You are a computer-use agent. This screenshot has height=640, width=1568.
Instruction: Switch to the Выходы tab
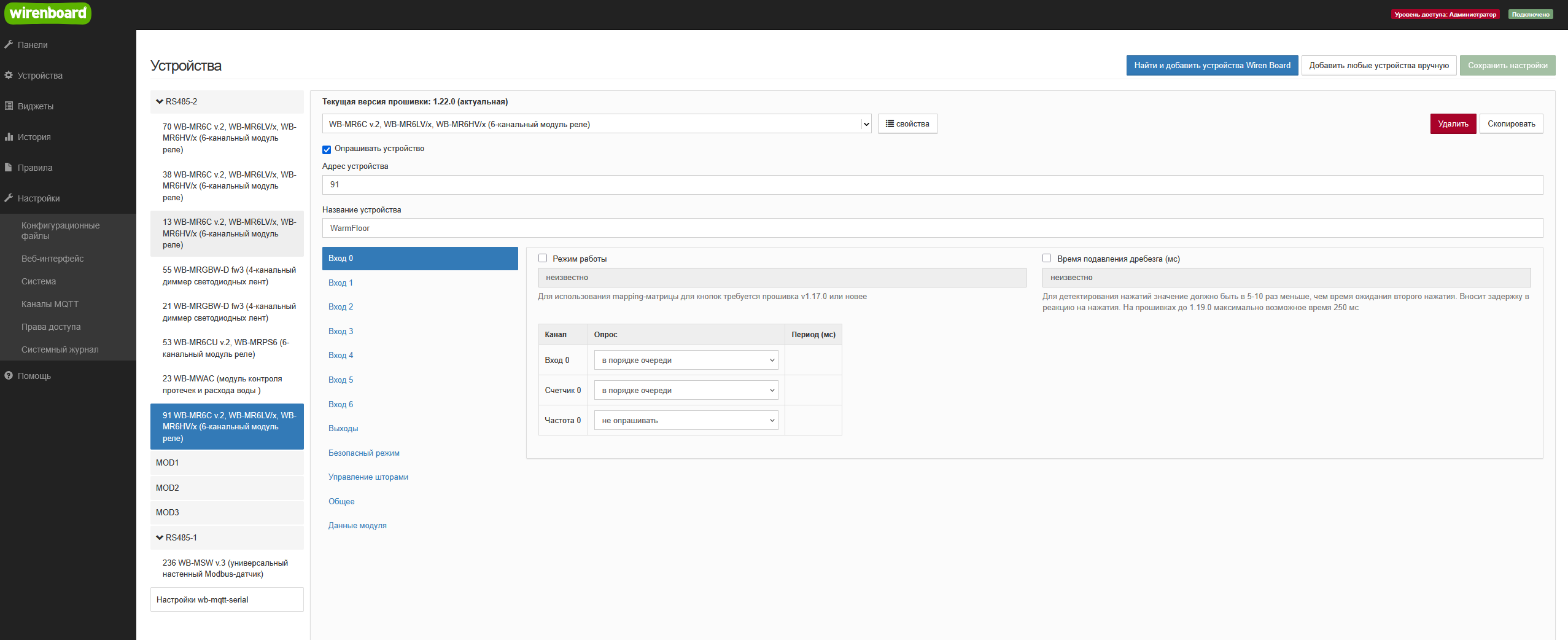click(343, 428)
